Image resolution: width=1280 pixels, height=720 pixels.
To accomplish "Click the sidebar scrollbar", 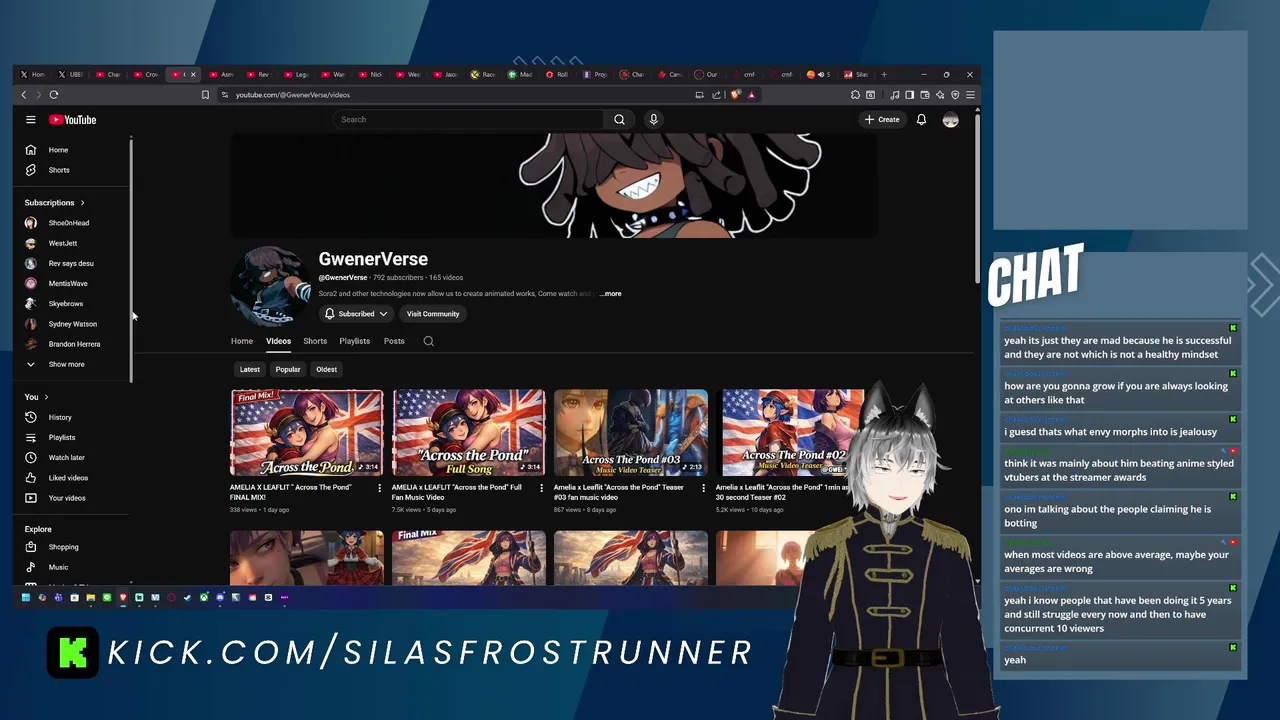I will [131, 260].
